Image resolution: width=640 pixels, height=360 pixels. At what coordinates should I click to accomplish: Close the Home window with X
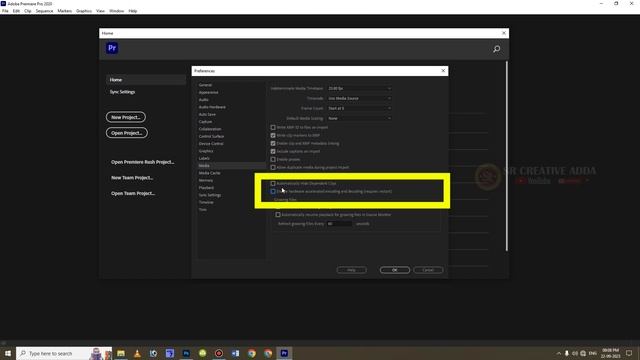504,33
